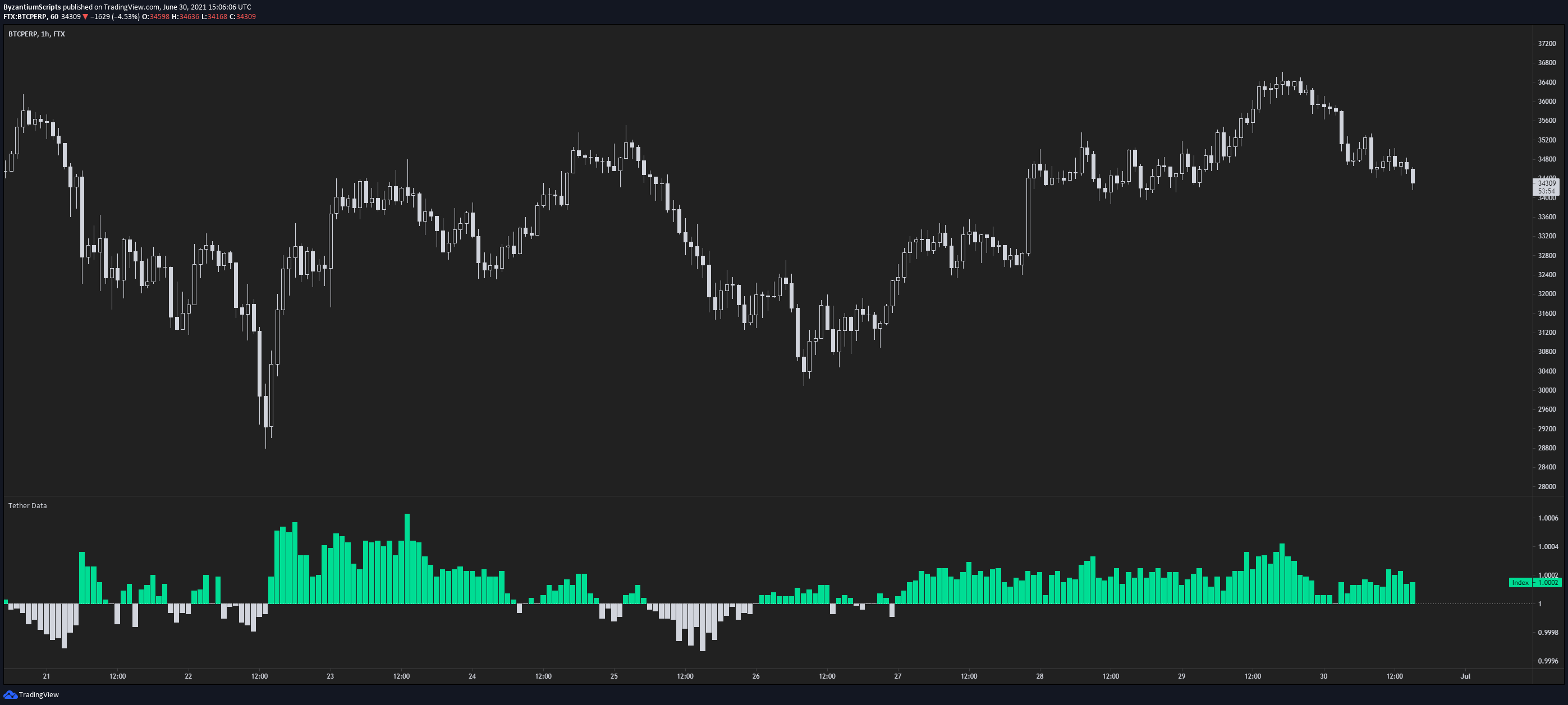Screen dimensions: 1568x705
Task: Click the open value O:34598
Action: coord(156,16)
